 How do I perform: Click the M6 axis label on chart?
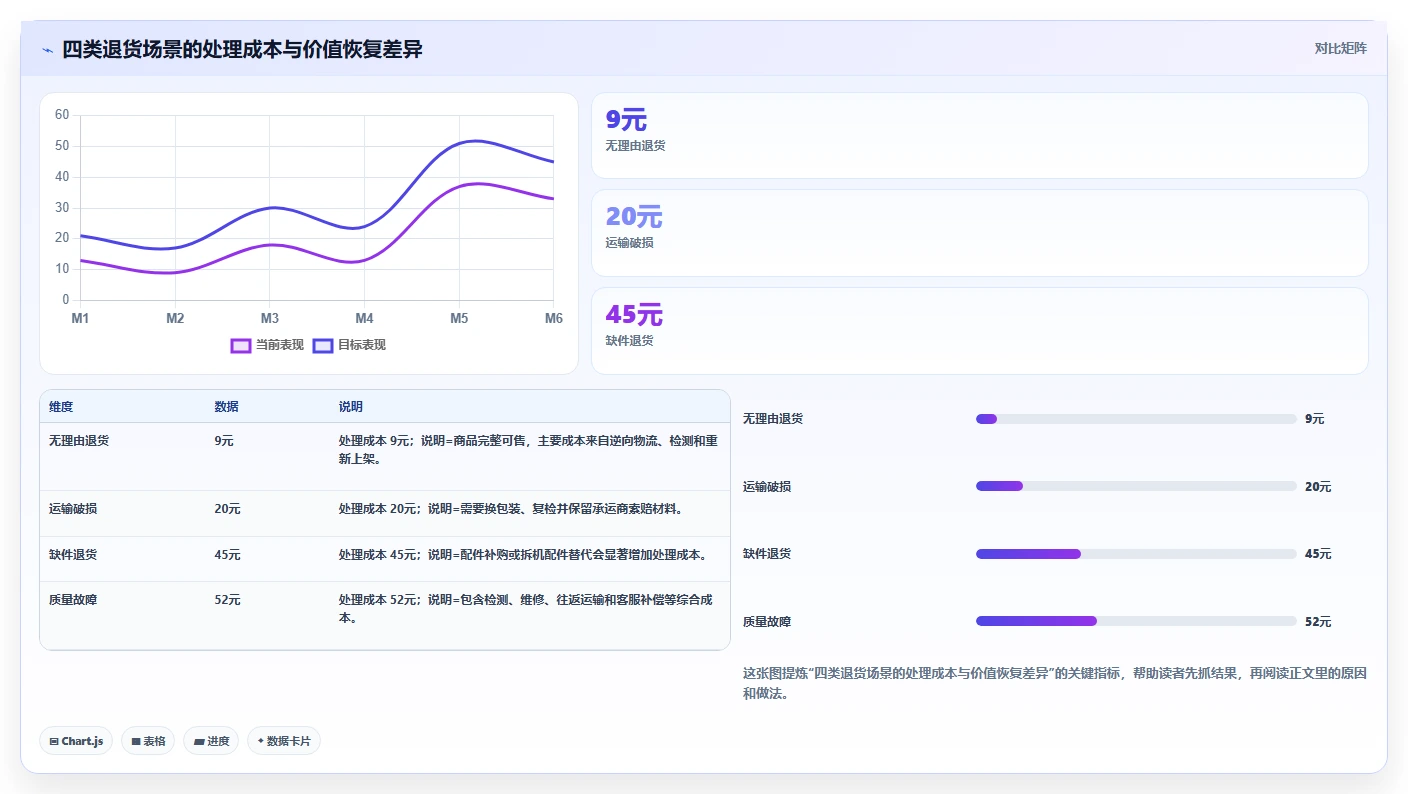(x=554, y=318)
